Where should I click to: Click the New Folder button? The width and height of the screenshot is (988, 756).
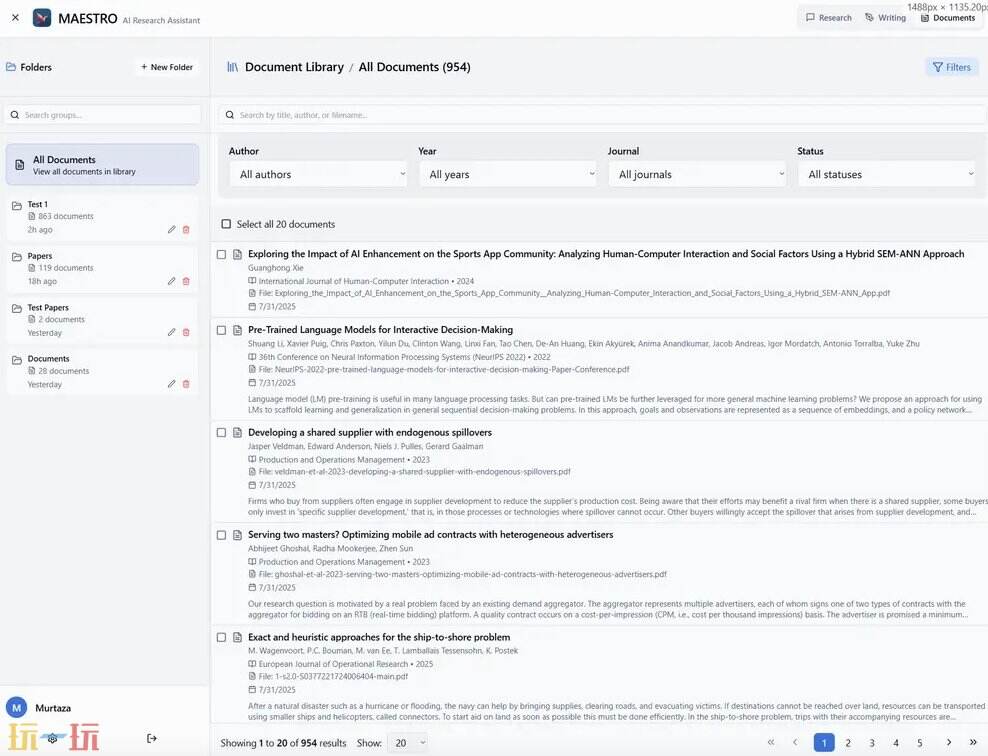167,67
